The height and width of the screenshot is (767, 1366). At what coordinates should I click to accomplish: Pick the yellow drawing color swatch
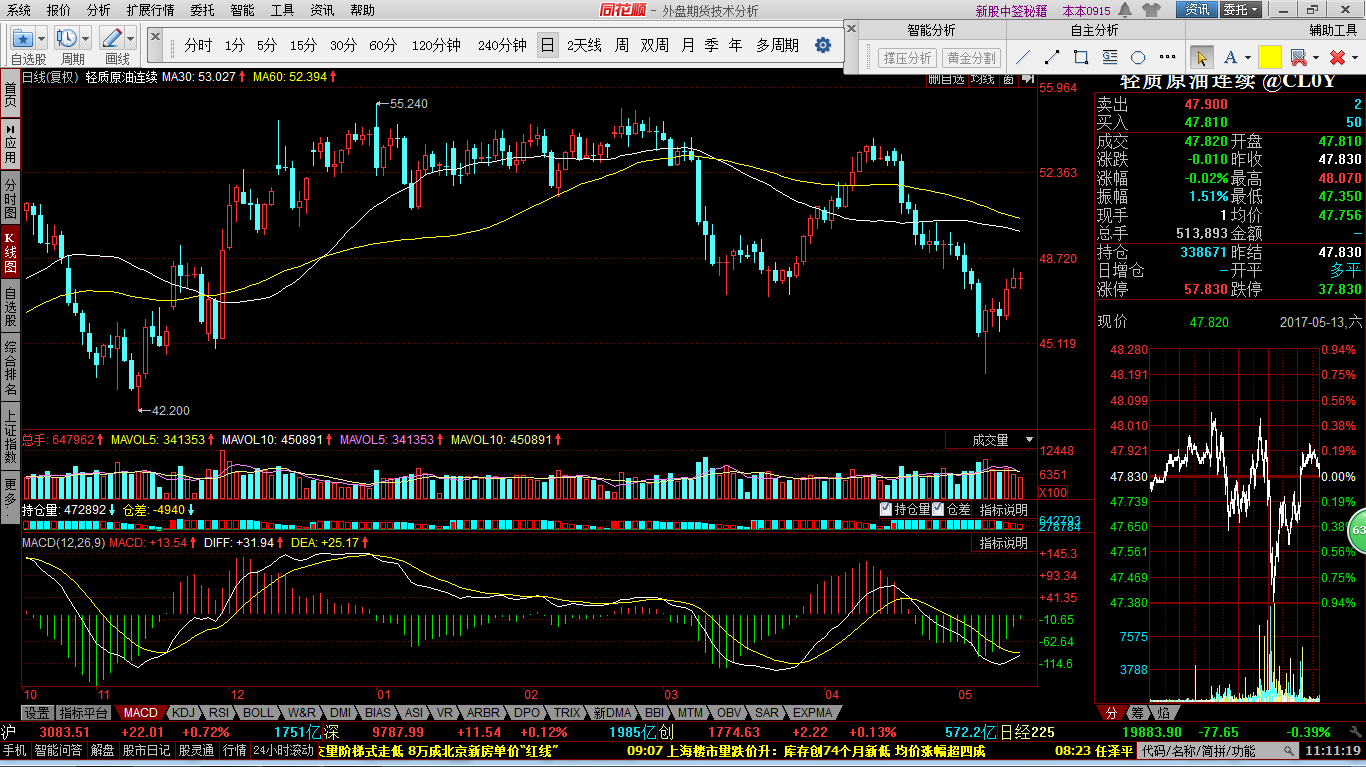click(x=1270, y=57)
